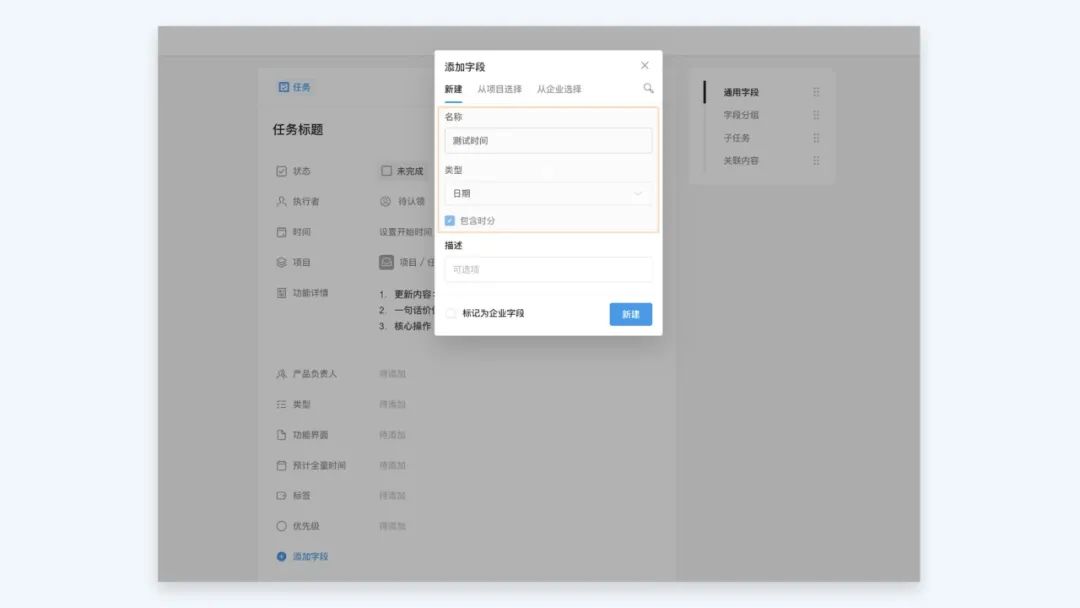Image resolution: width=1080 pixels, height=608 pixels.
Task: Uncheck the 包含时分 checkbox
Action: (x=450, y=220)
